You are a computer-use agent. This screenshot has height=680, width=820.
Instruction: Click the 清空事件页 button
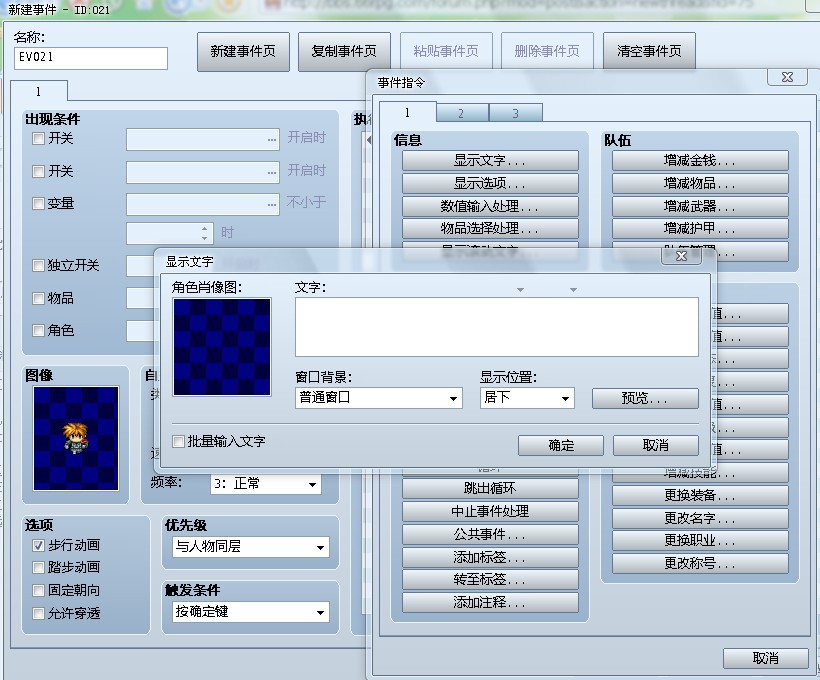coord(649,51)
